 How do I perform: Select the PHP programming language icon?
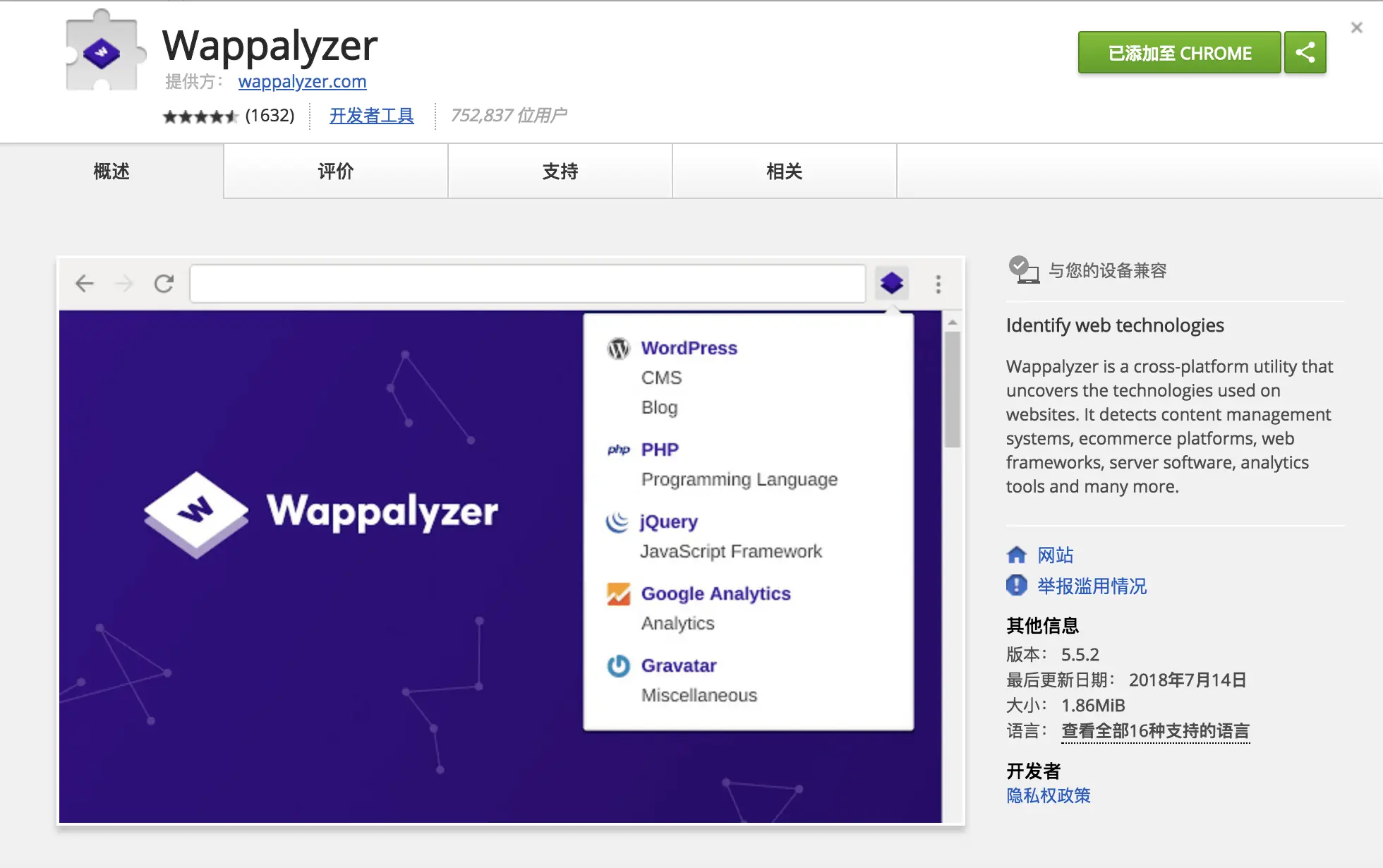[618, 450]
